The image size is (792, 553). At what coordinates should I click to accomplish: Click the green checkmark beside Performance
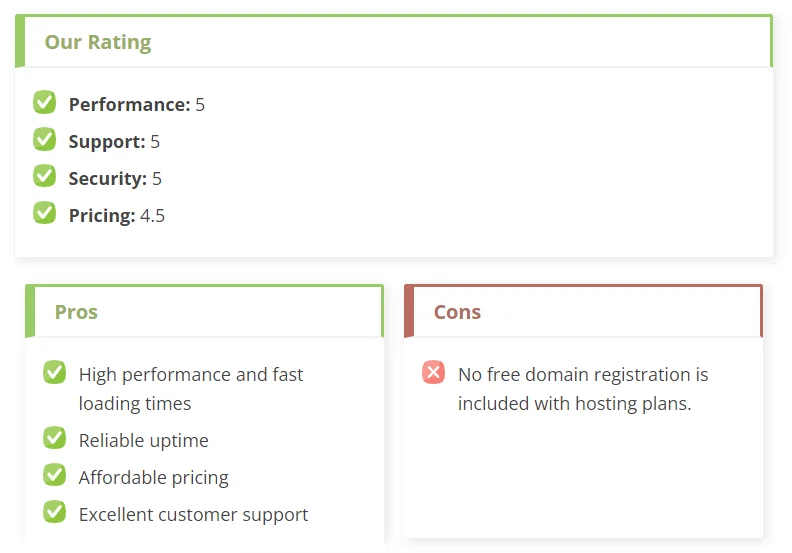[44, 103]
